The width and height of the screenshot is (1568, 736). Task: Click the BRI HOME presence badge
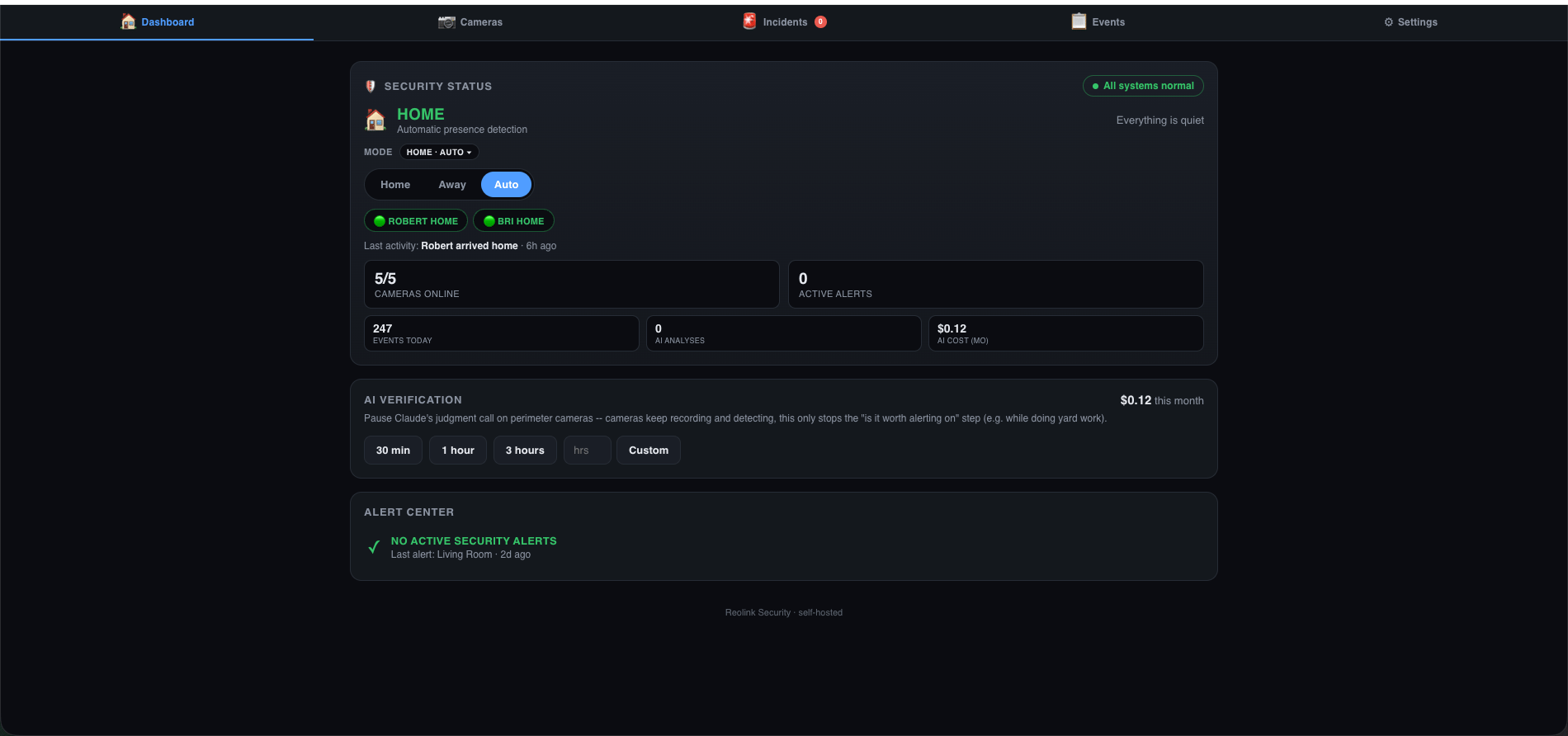point(513,221)
